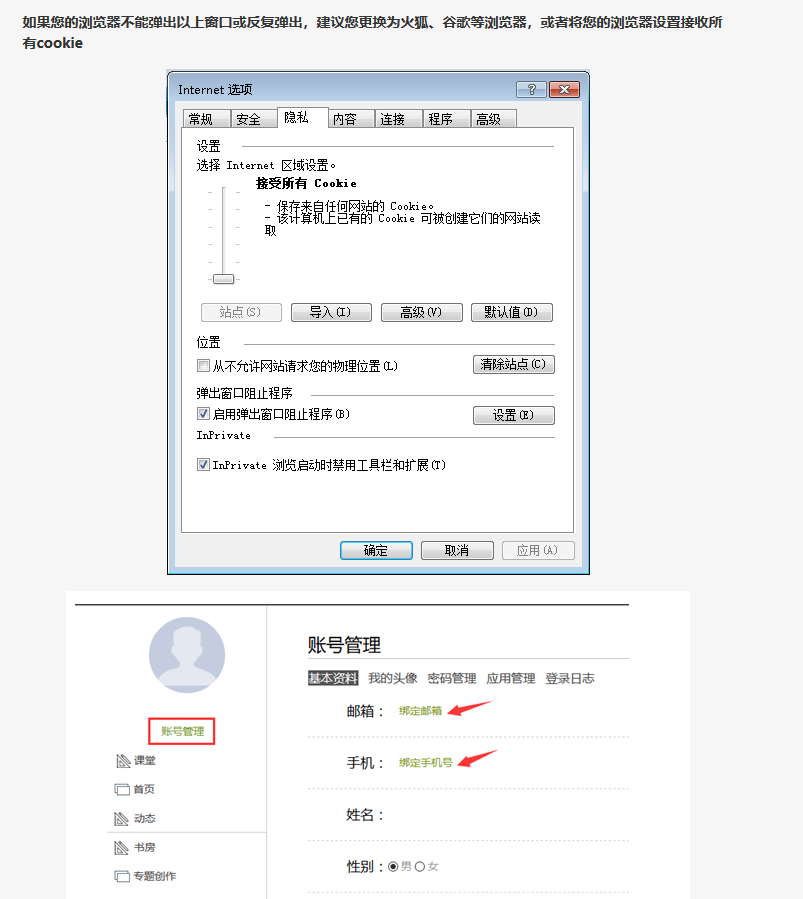Screen dimensions: 803x899
Task: Click the user avatar profile picture
Action: click(x=187, y=655)
